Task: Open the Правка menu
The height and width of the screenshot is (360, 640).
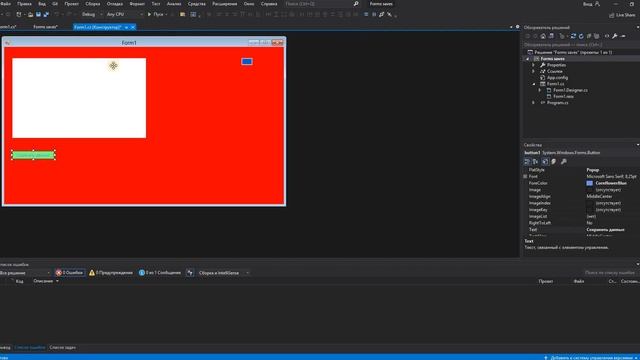Action: point(24,4)
